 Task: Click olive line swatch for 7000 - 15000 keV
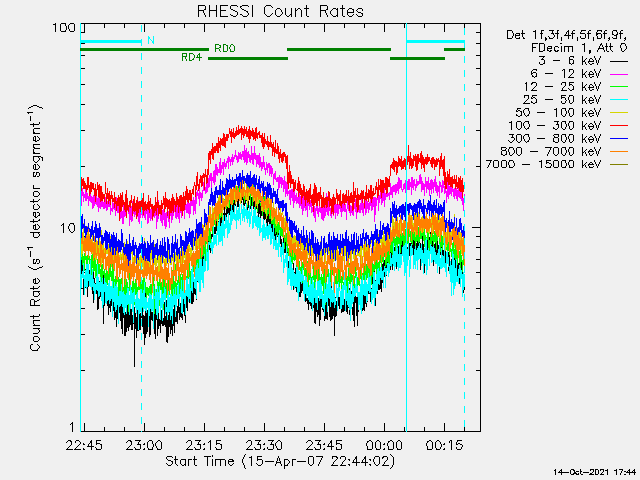click(x=619, y=165)
